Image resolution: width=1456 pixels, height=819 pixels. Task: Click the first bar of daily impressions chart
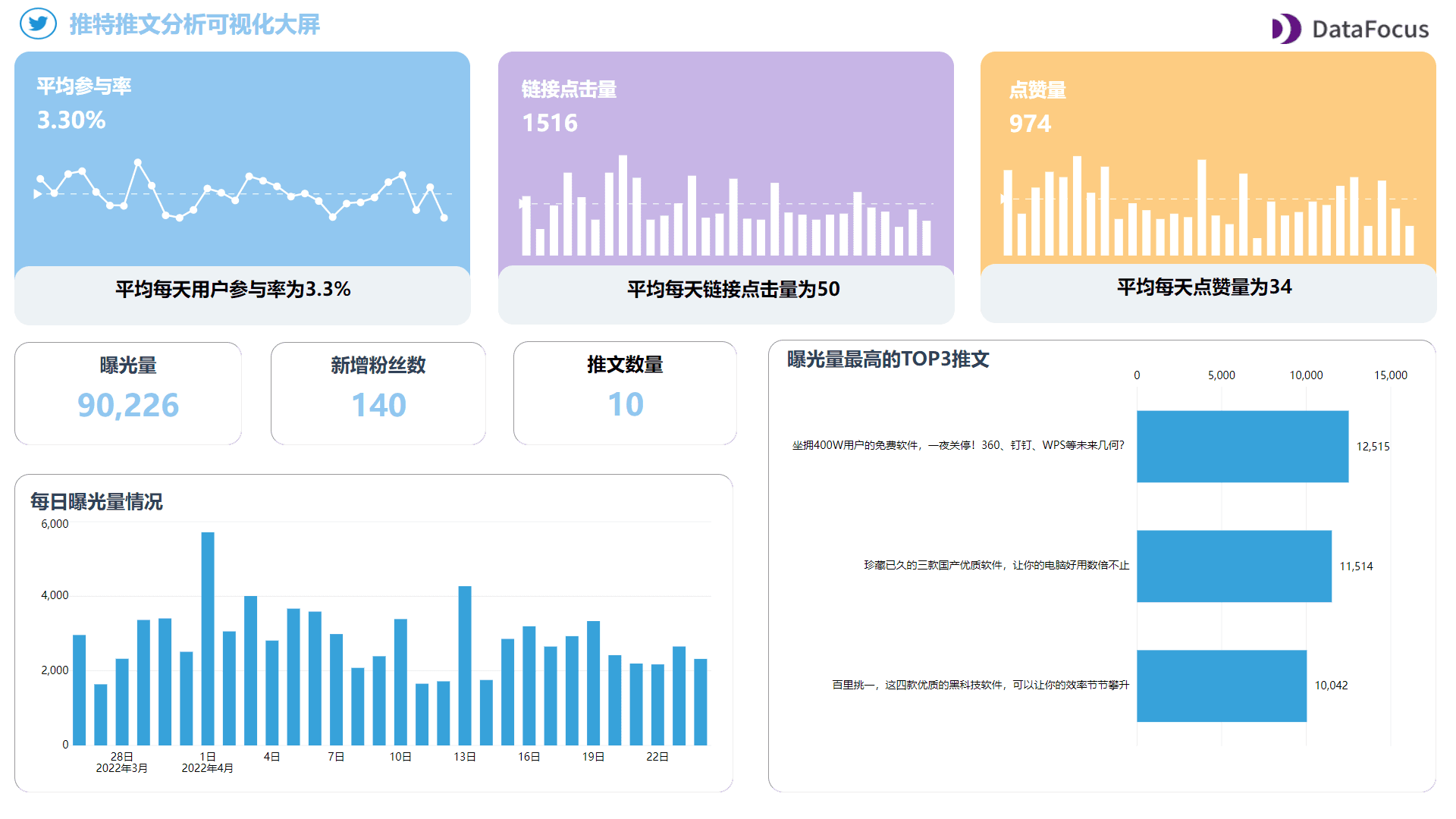coord(79,690)
